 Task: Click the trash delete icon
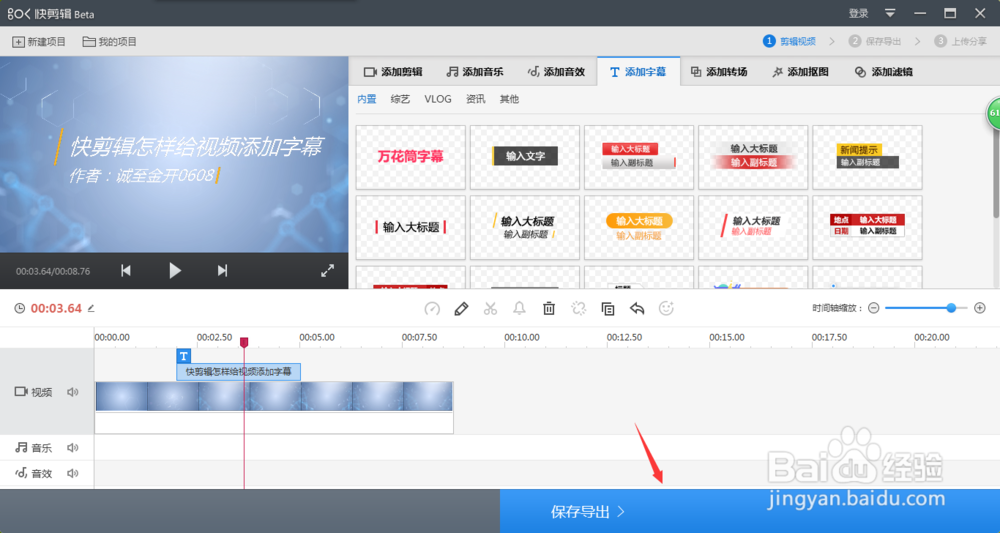548,309
